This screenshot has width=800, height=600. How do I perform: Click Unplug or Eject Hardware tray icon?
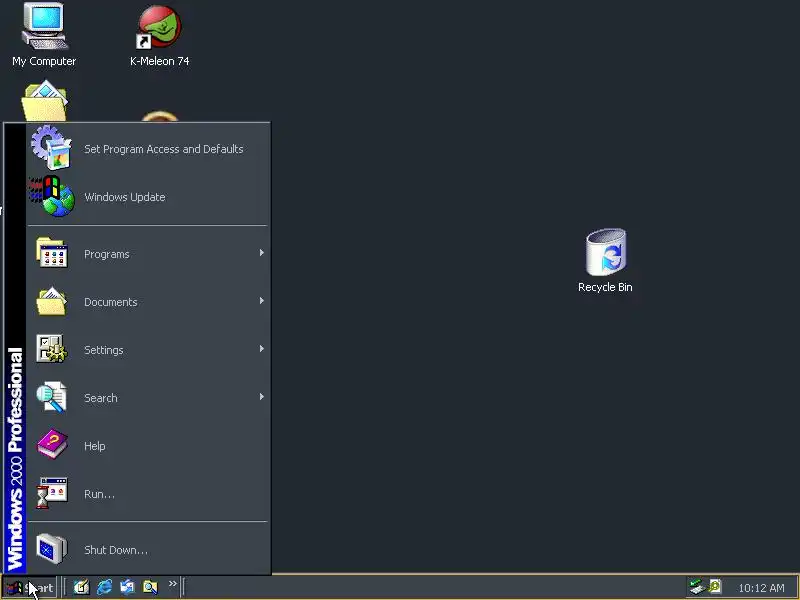click(696, 587)
